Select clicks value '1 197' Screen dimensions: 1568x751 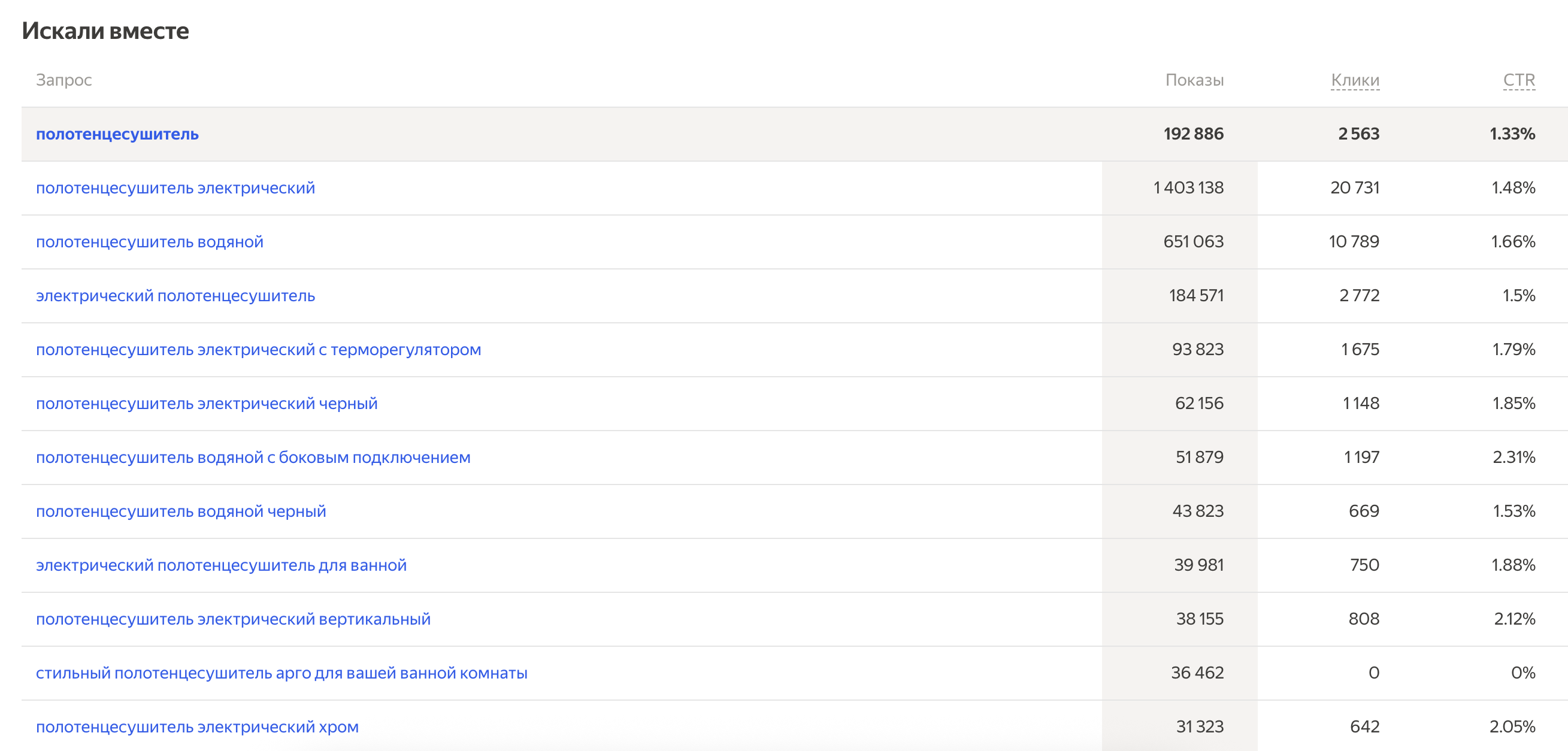[1361, 458]
